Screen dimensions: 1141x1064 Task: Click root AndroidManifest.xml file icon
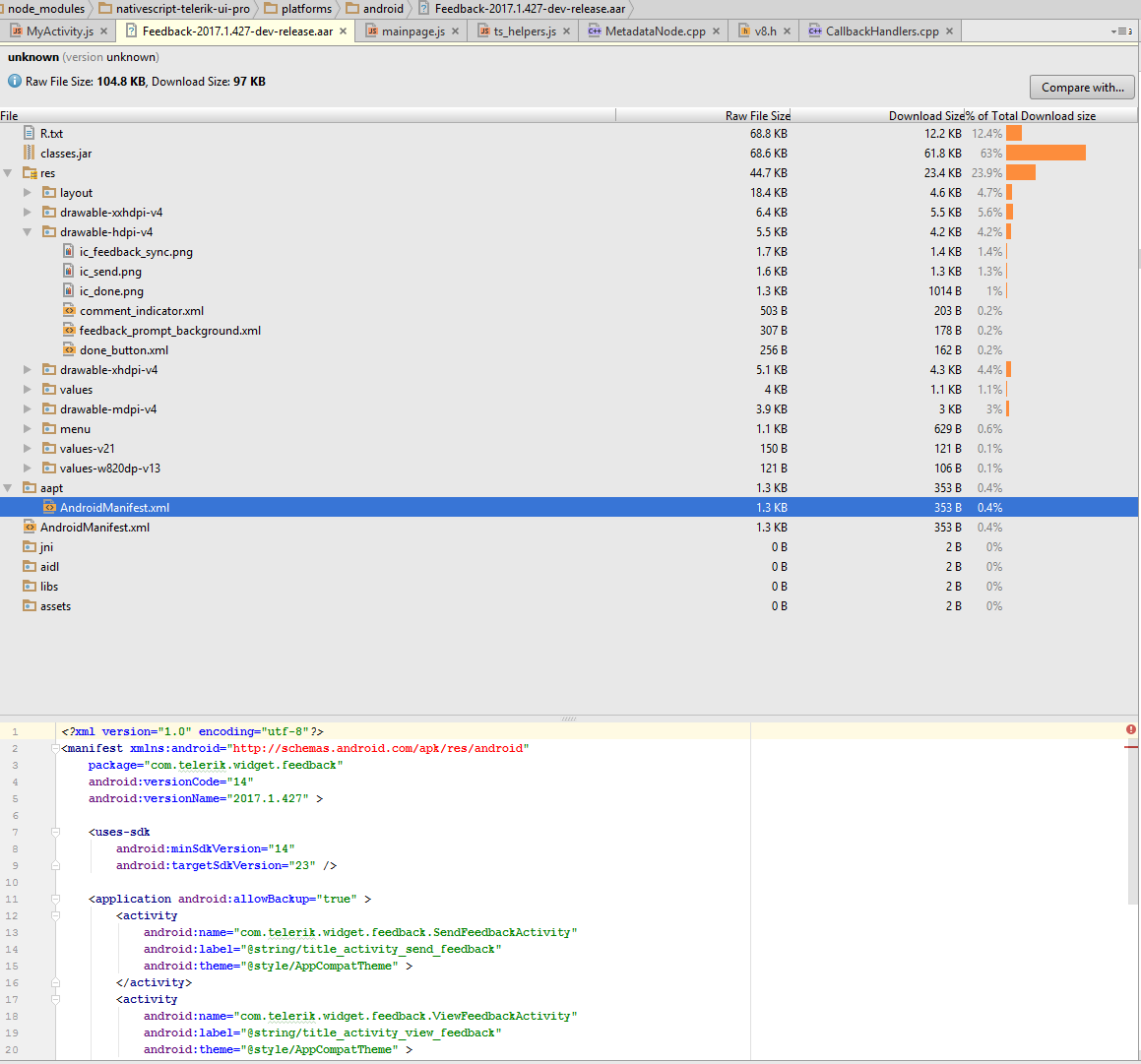pyautogui.click(x=30, y=527)
